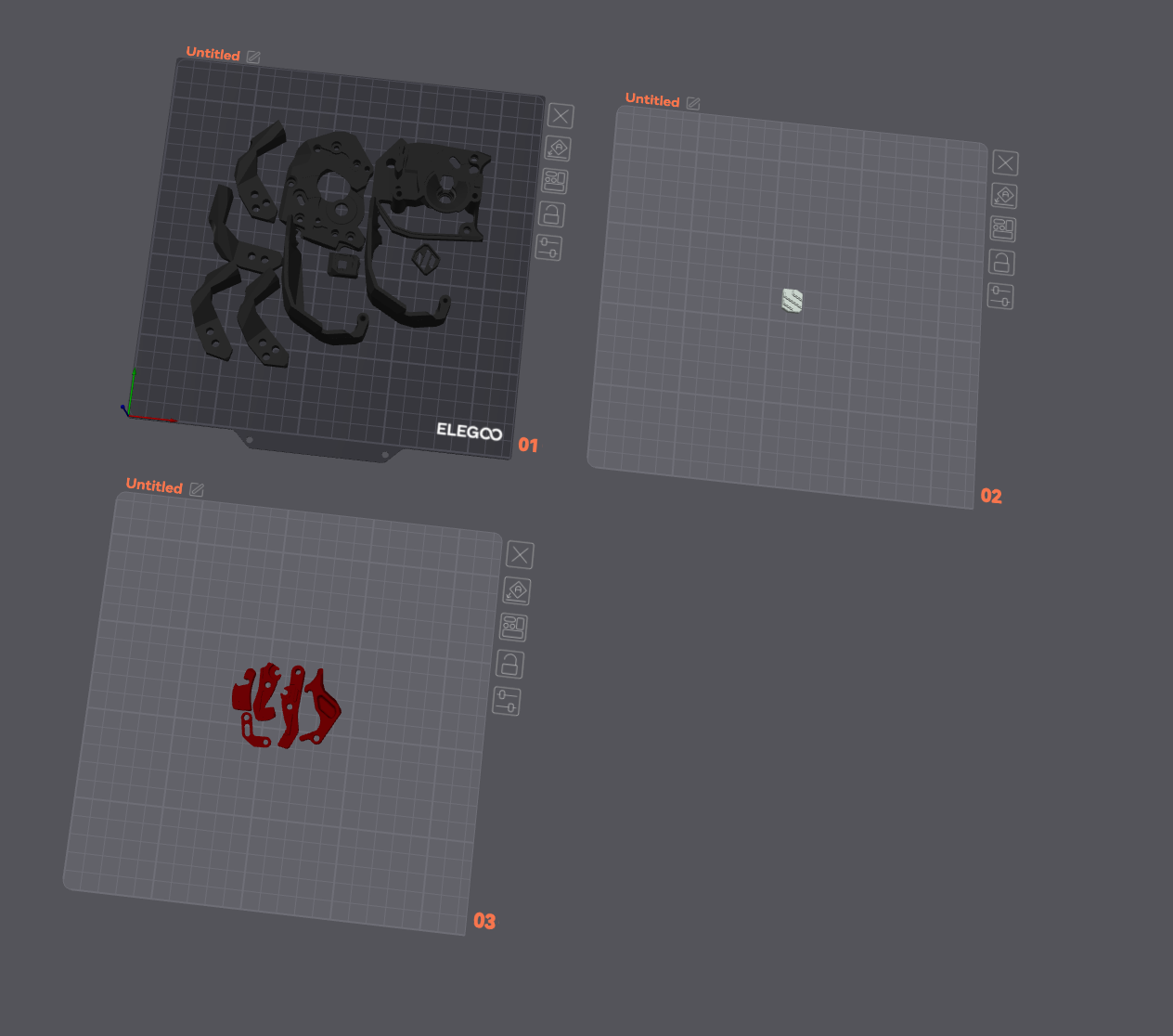Select the small white object on plate 02
1173x1036 pixels.
[792, 301]
